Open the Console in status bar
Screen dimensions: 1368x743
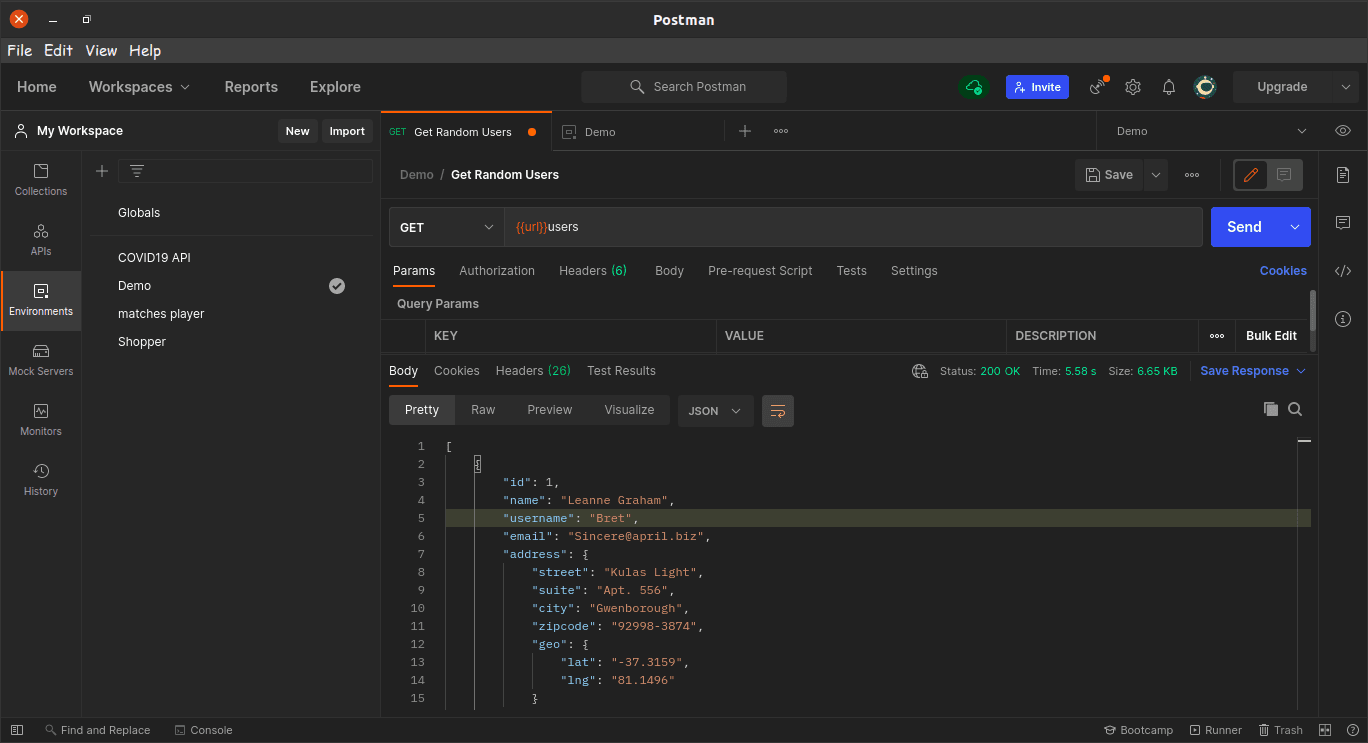(x=203, y=730)
